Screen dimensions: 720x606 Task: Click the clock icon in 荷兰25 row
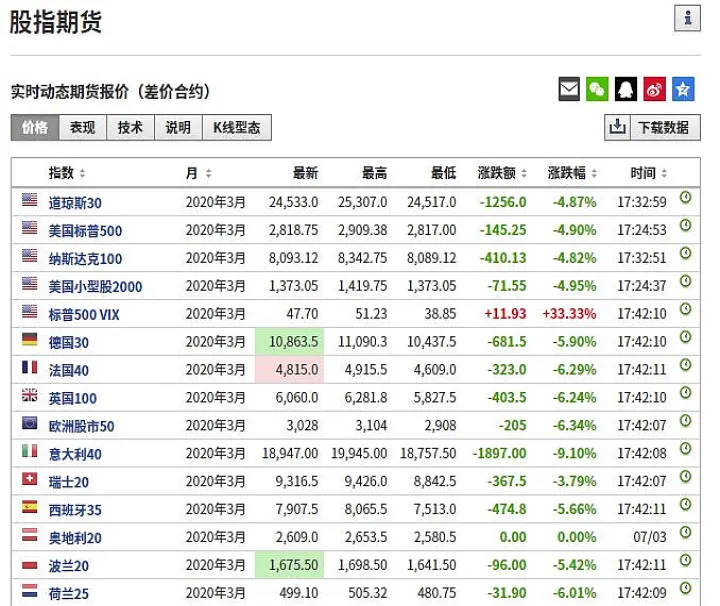(686, 588)
